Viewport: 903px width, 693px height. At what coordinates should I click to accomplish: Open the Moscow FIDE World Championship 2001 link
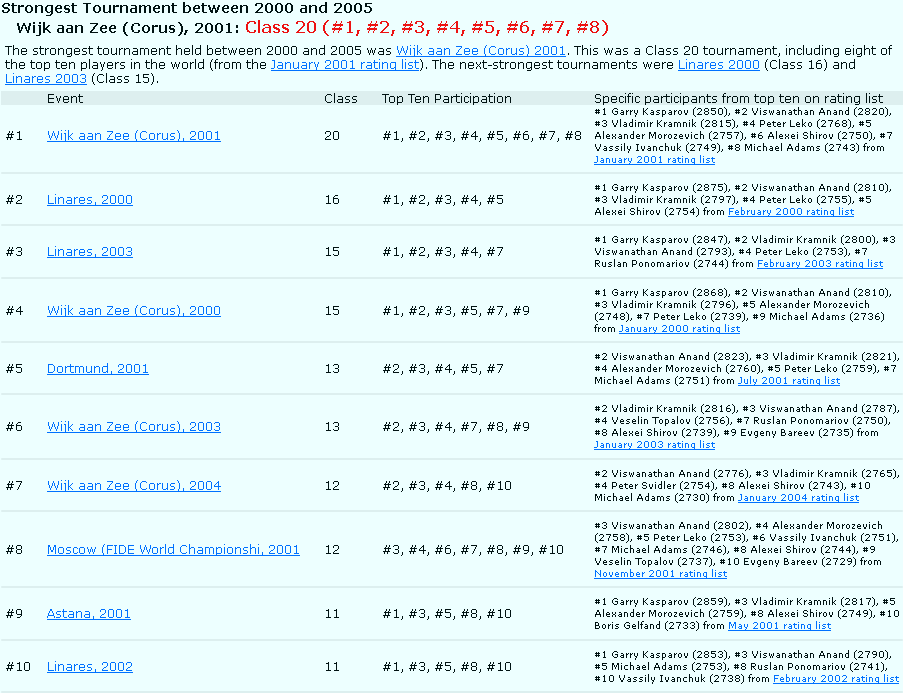173,549
